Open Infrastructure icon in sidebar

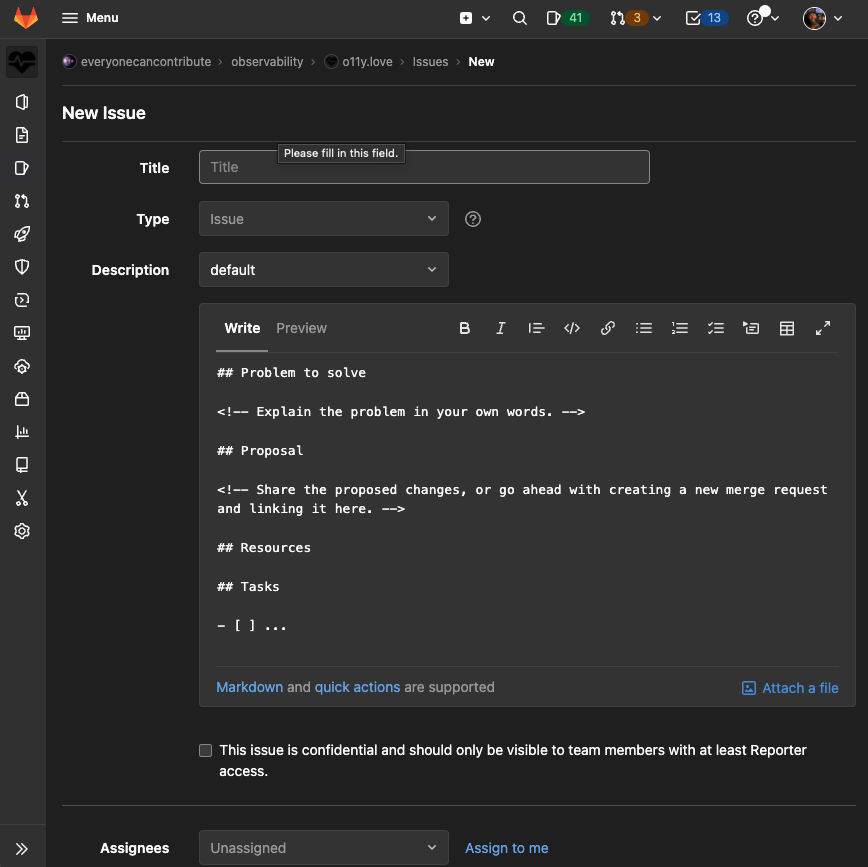click(22, 366)
